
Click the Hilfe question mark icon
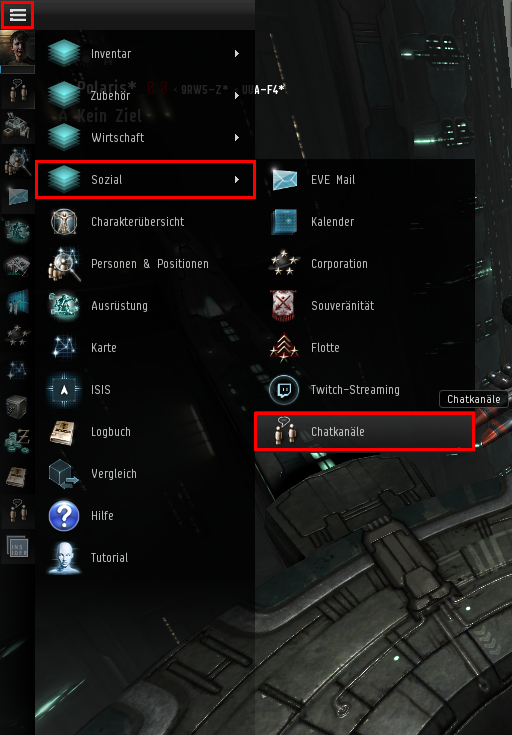click(x=64, y=516)
